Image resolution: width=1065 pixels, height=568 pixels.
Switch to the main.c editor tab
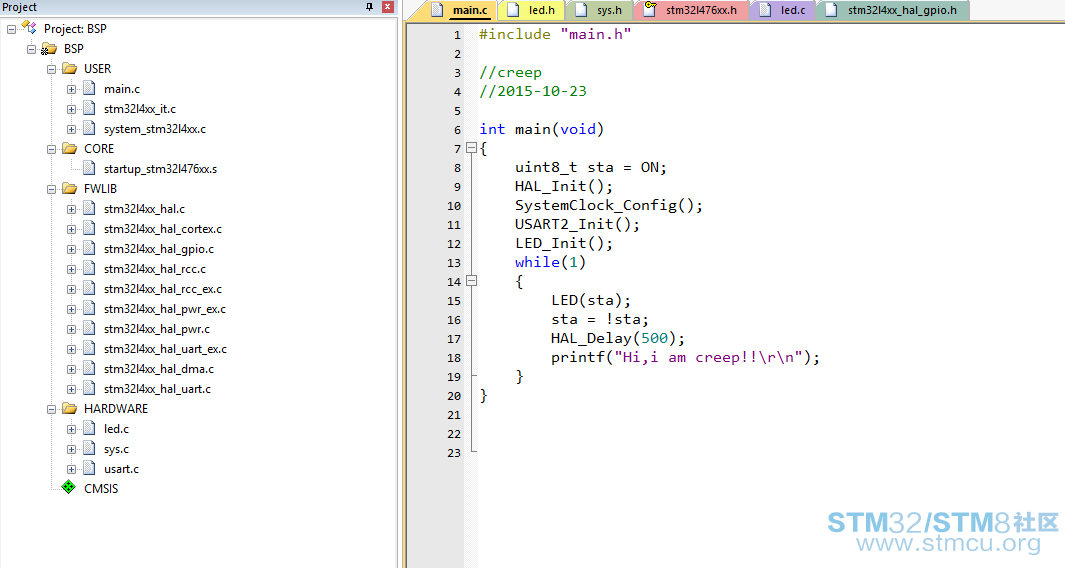click(461, 10)
